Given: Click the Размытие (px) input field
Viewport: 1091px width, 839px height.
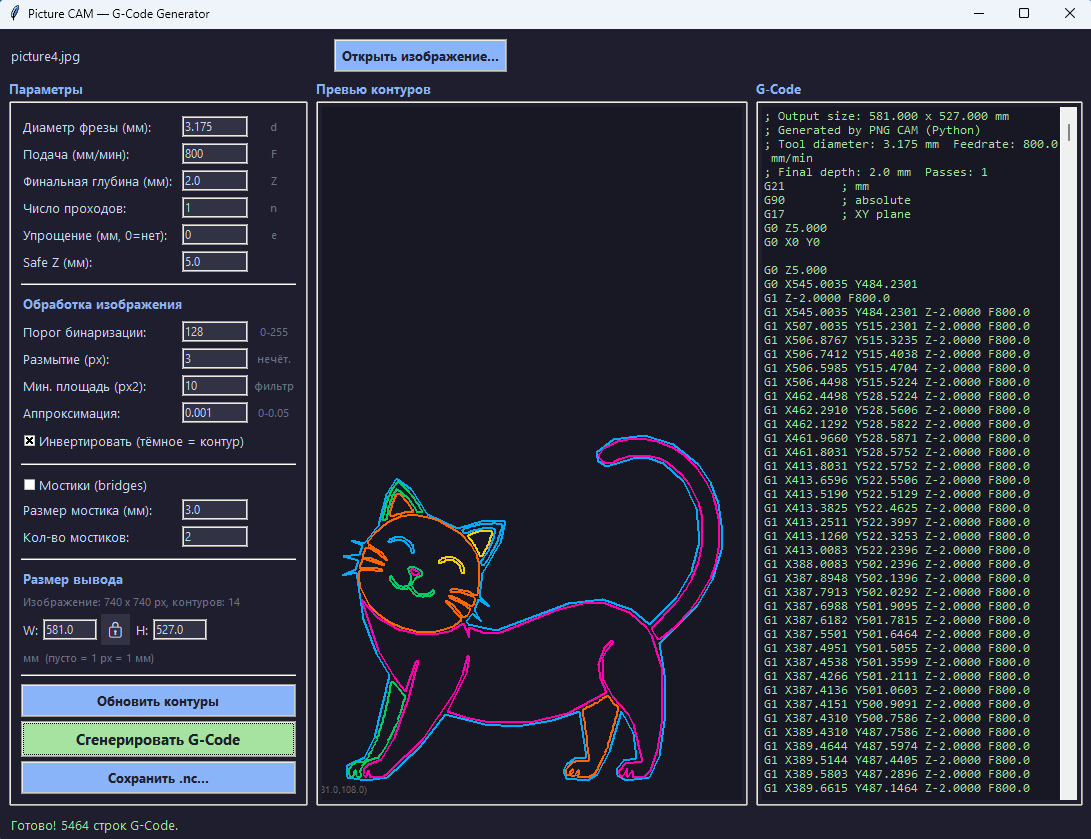Looking at the screenshot, I should tap(214, 359).
